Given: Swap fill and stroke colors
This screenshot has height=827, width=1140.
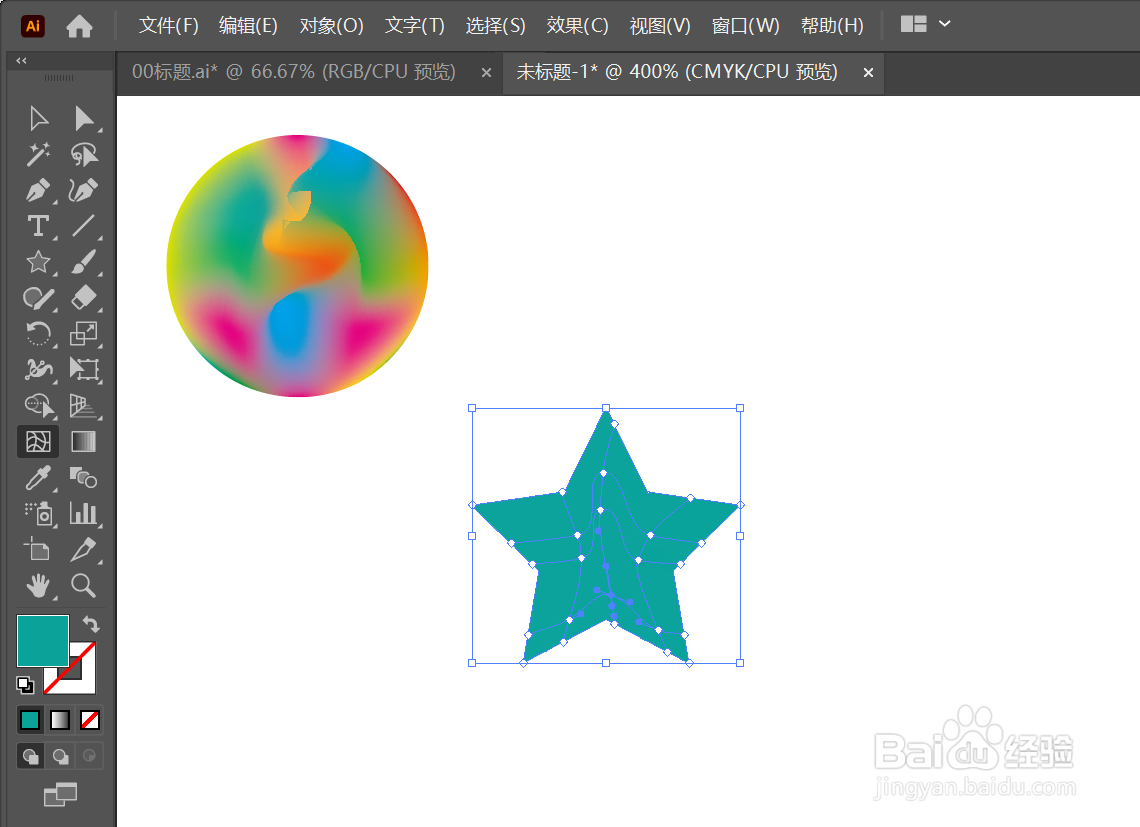Looking at the screenshot, I should (x=91, y=624).
